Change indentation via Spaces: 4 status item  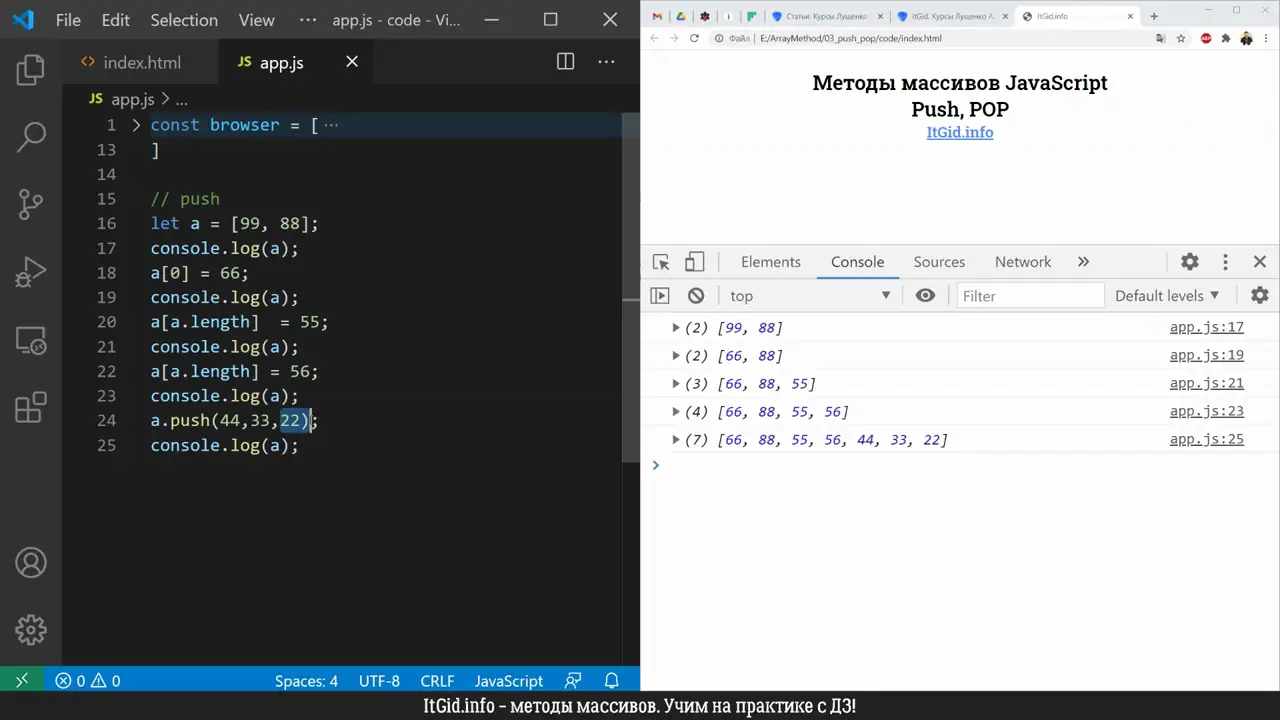306,681
